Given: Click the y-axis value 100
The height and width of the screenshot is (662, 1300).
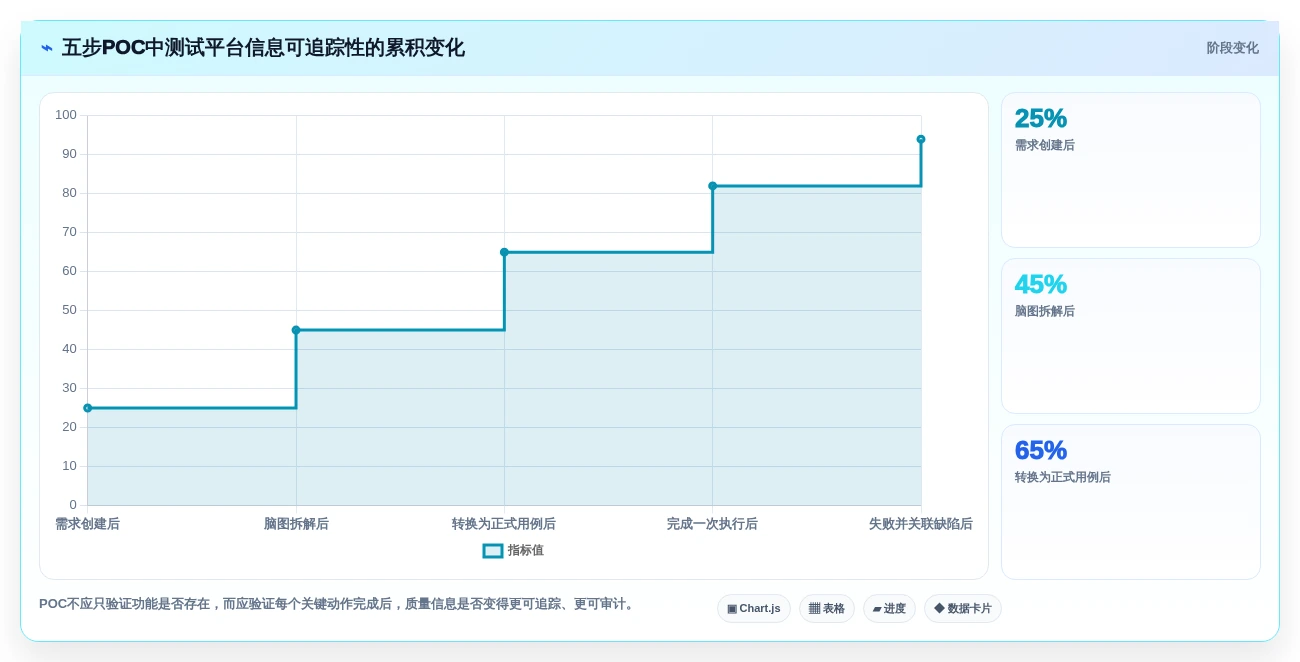Looking at the screenshot, I should [66, 115].
